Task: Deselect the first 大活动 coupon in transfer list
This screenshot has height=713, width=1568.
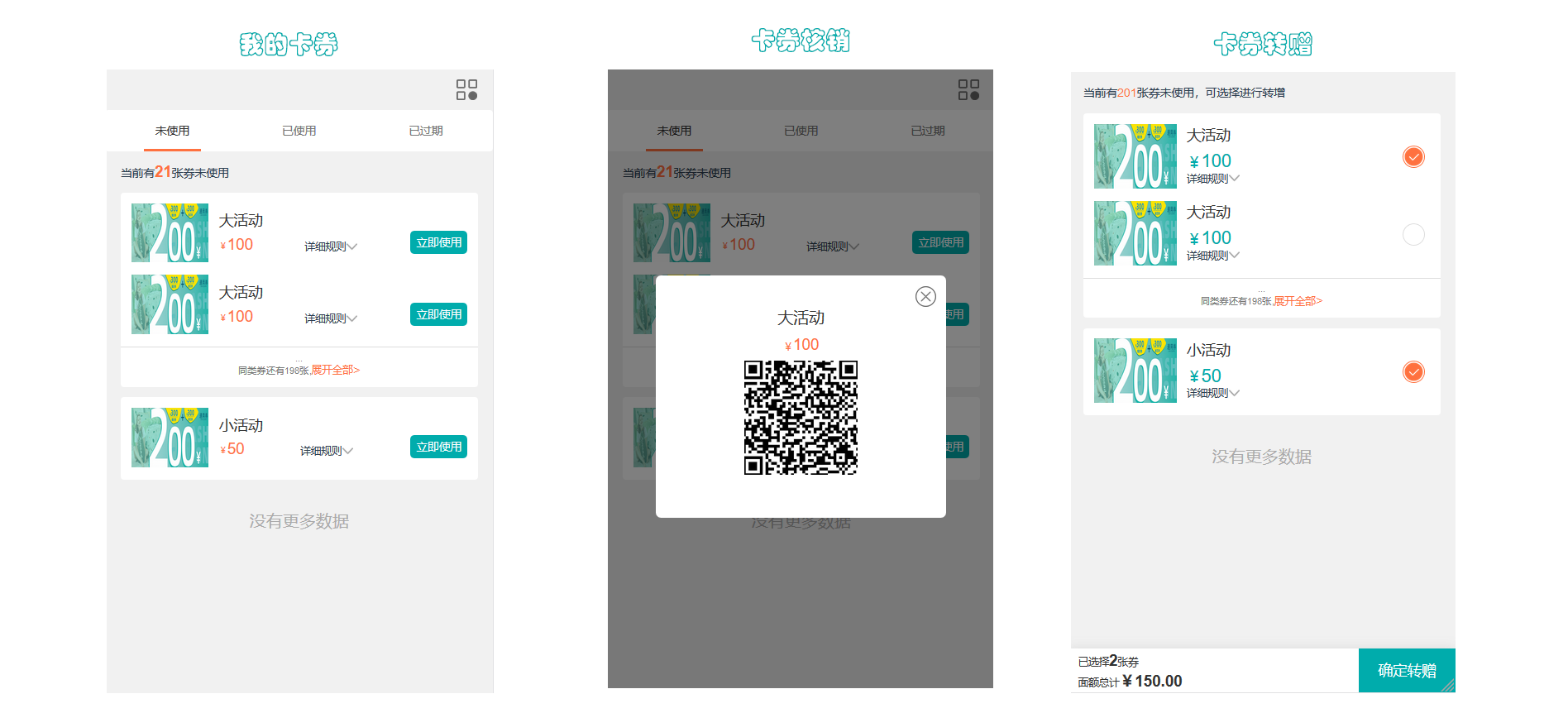Action: pyautogui.click(x=1413, y=157)
